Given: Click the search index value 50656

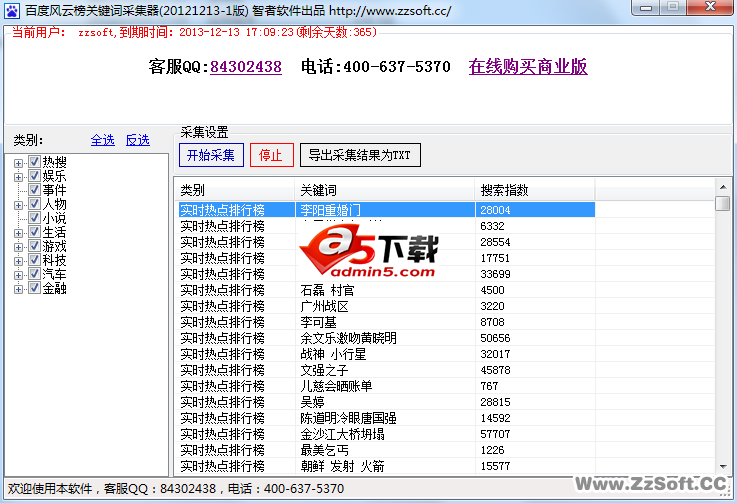Looking at the screenshot, I should [x=495, y=338].
